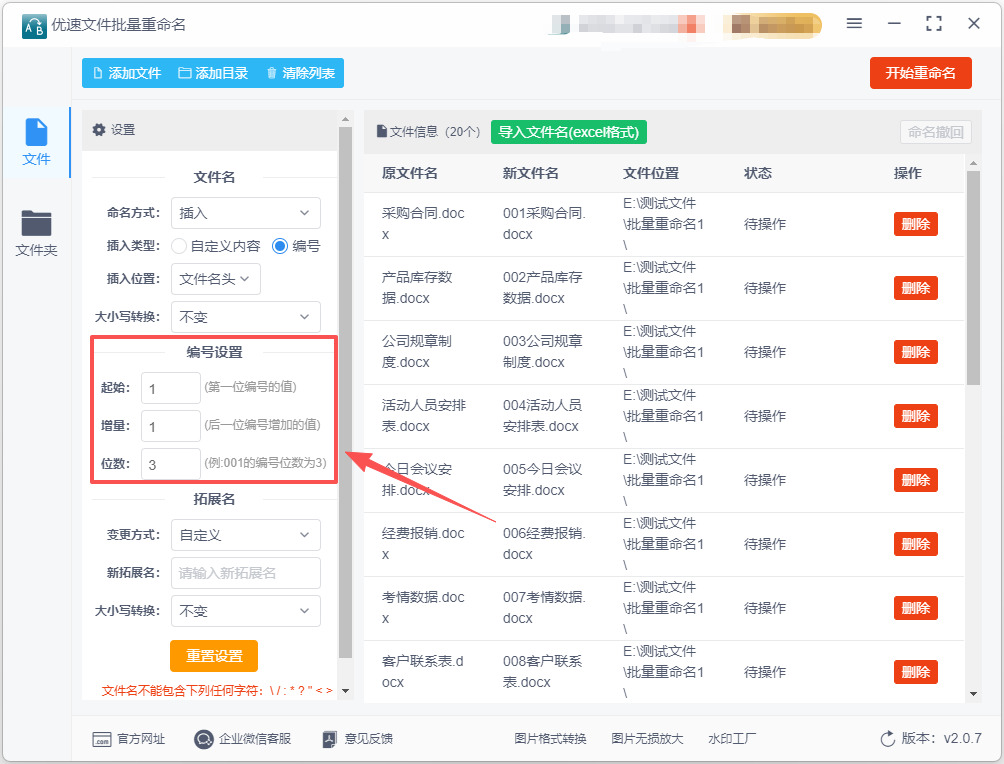Delete the 活动人员安排表.docx row
The height and width of the screenshot is (764, 1004).
click(x=916, y=416)
